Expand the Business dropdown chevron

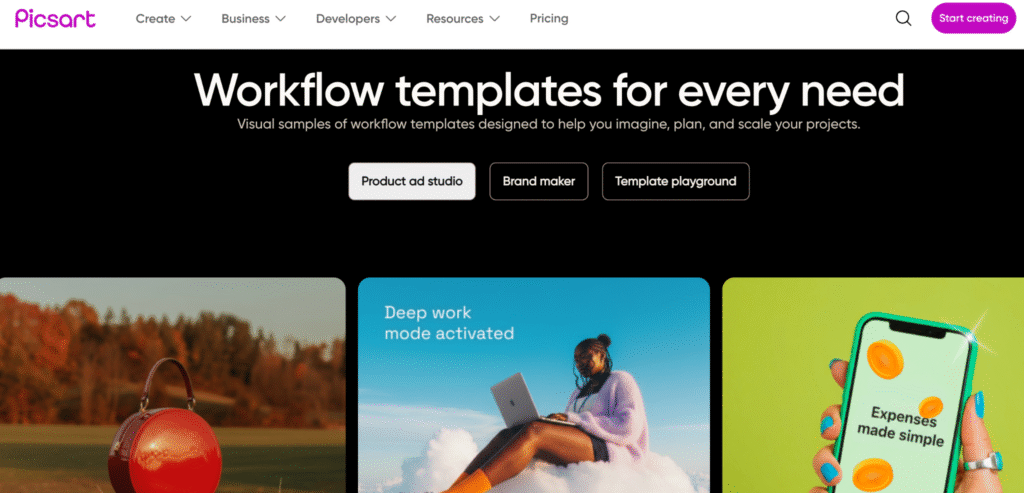click(x=280, y=19)
